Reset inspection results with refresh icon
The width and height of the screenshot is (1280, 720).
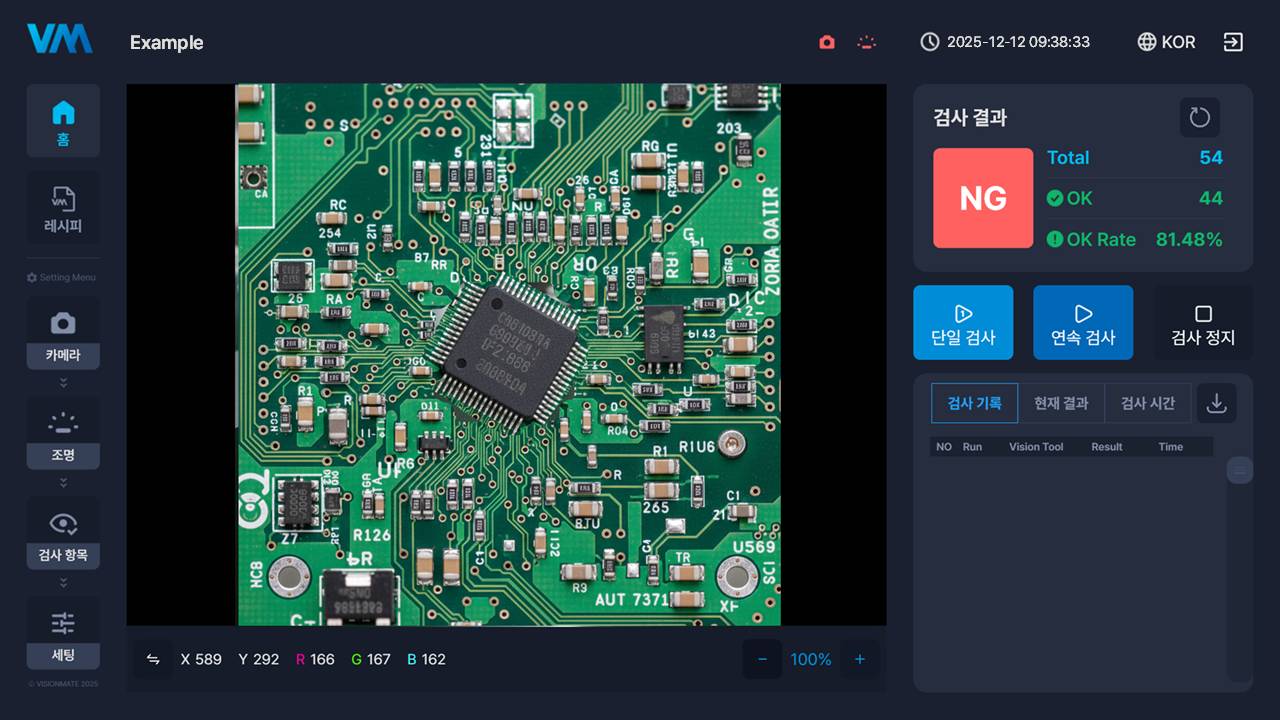[1199, 118]
